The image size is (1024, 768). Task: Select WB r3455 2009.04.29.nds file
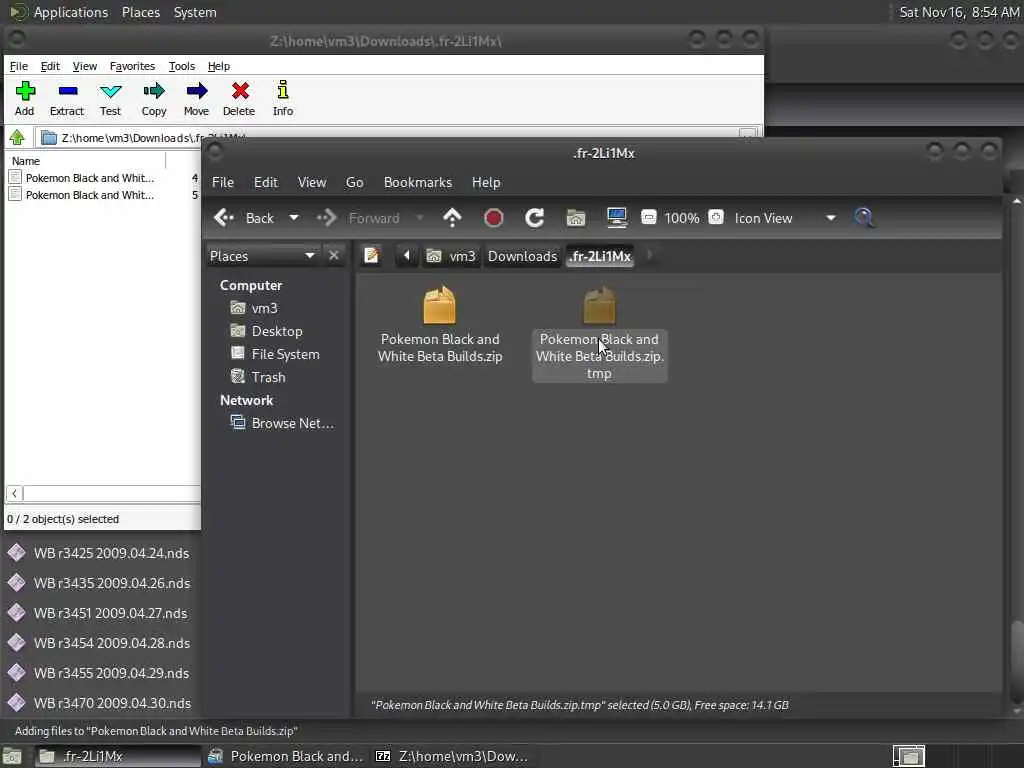(99, 673)
